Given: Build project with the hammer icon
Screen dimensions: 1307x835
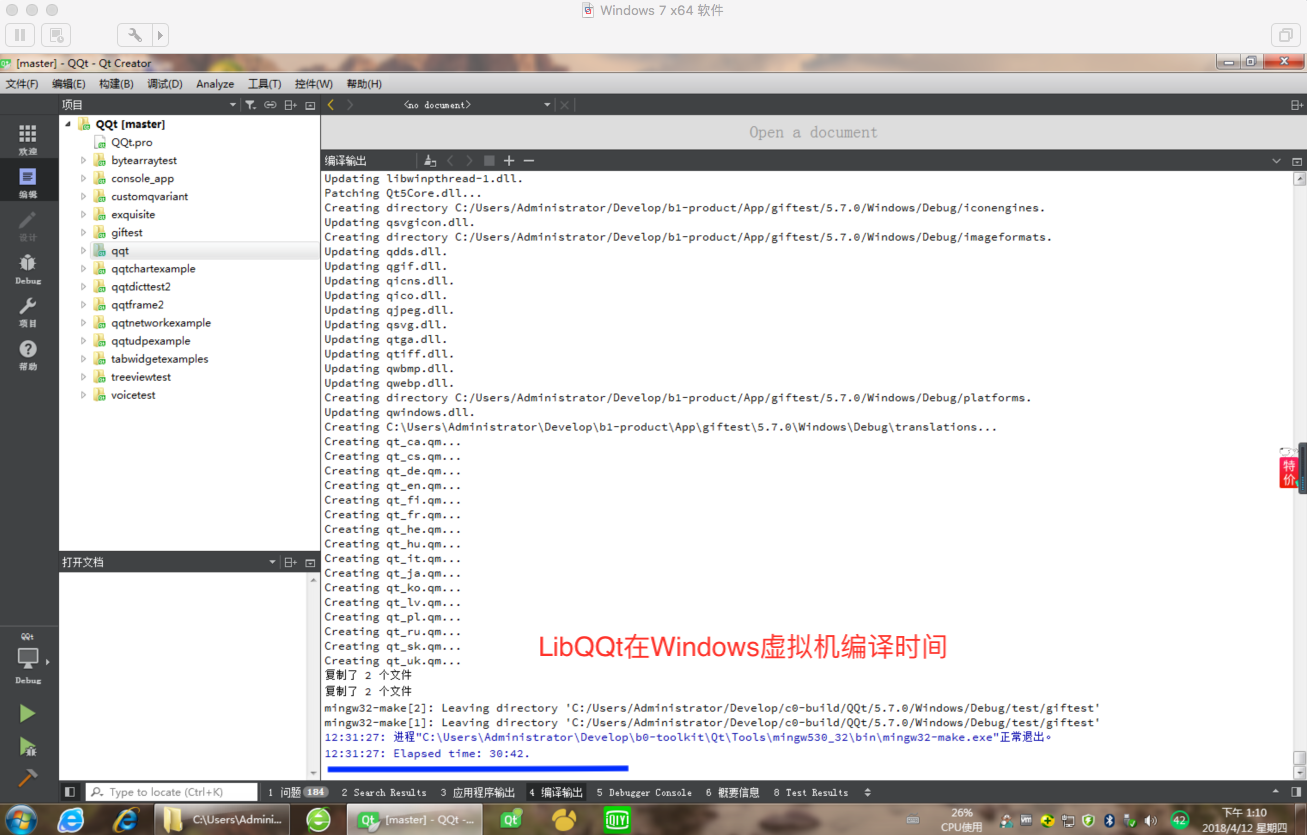Looking at the screenshot, I should 27,777.
